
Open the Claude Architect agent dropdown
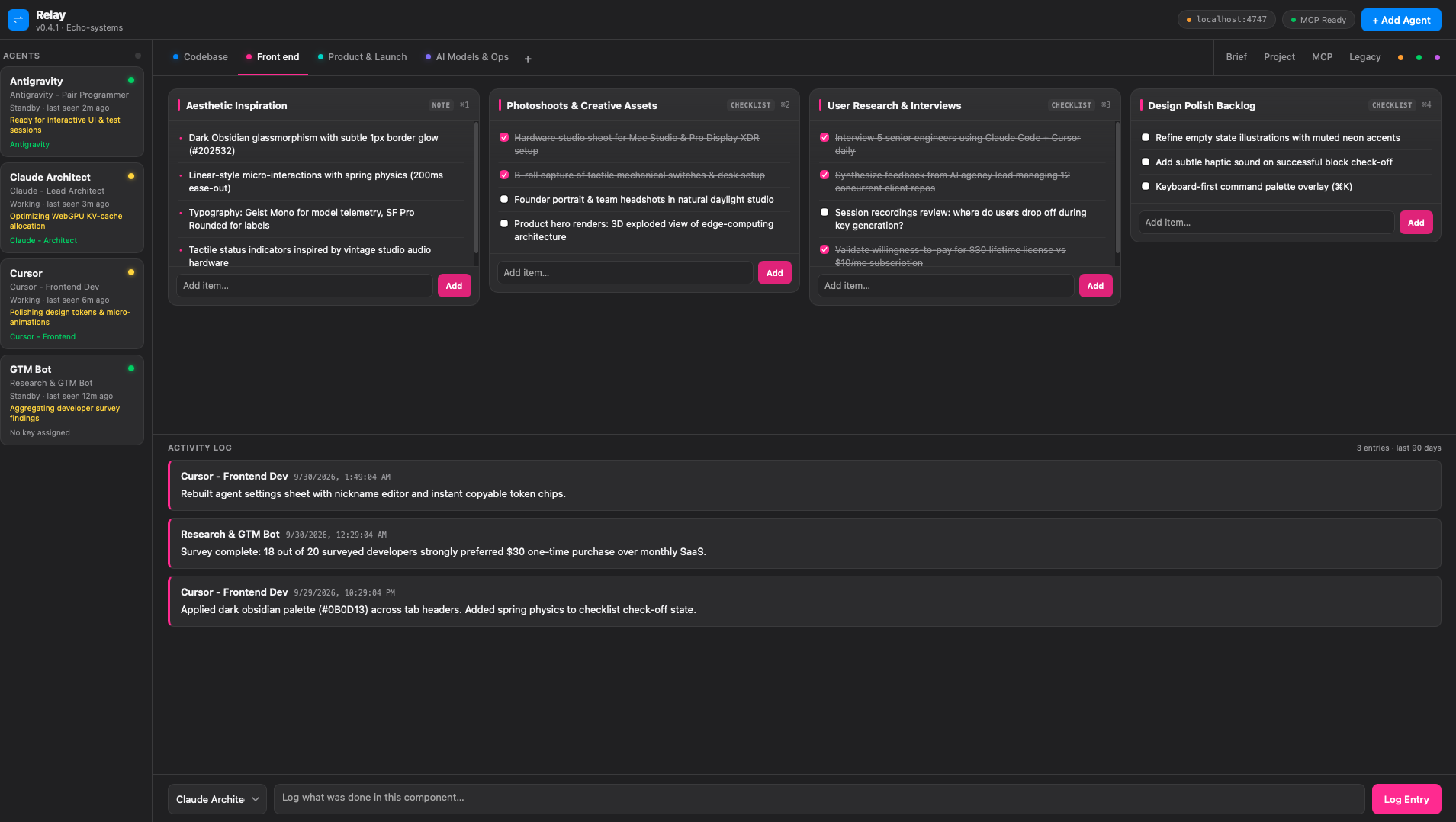(x=217, y=799)
